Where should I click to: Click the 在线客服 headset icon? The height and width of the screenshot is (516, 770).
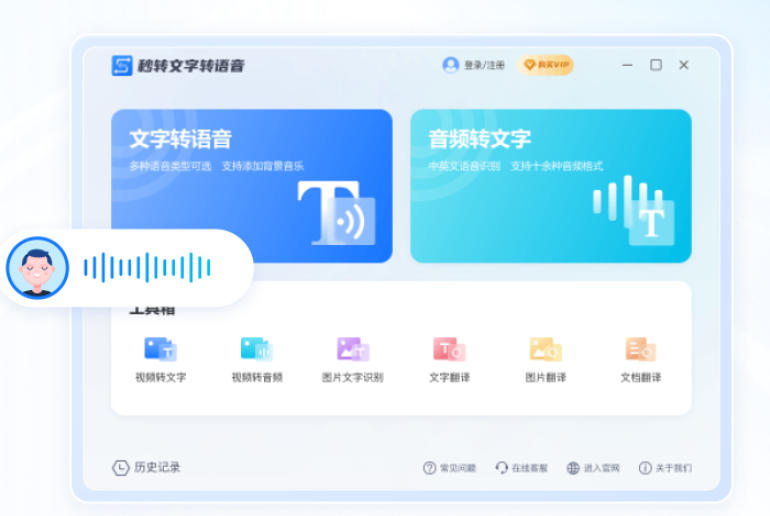coord(501,468)
